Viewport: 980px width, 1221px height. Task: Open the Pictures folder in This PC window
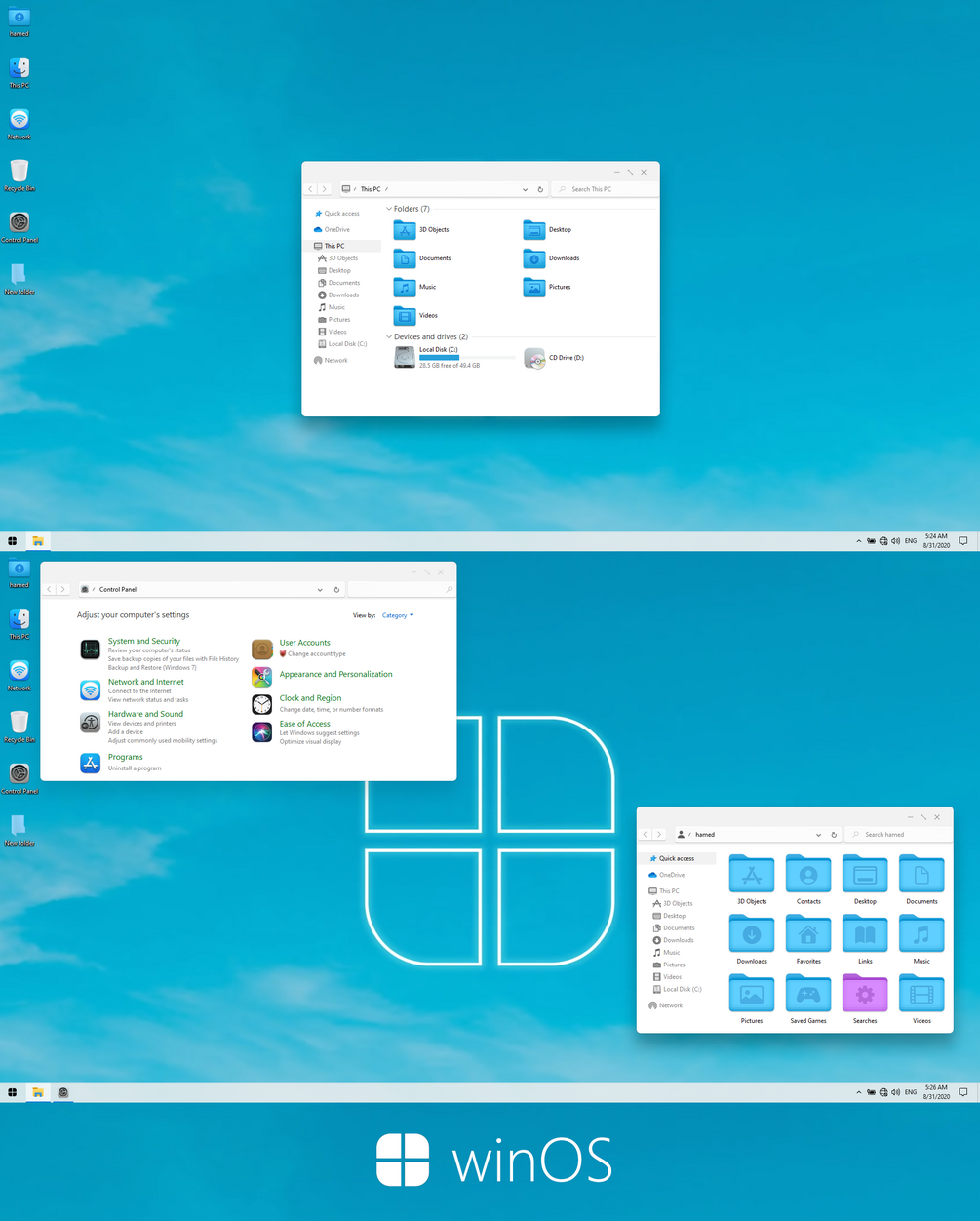pyautogui.click(x=534, y=287)
